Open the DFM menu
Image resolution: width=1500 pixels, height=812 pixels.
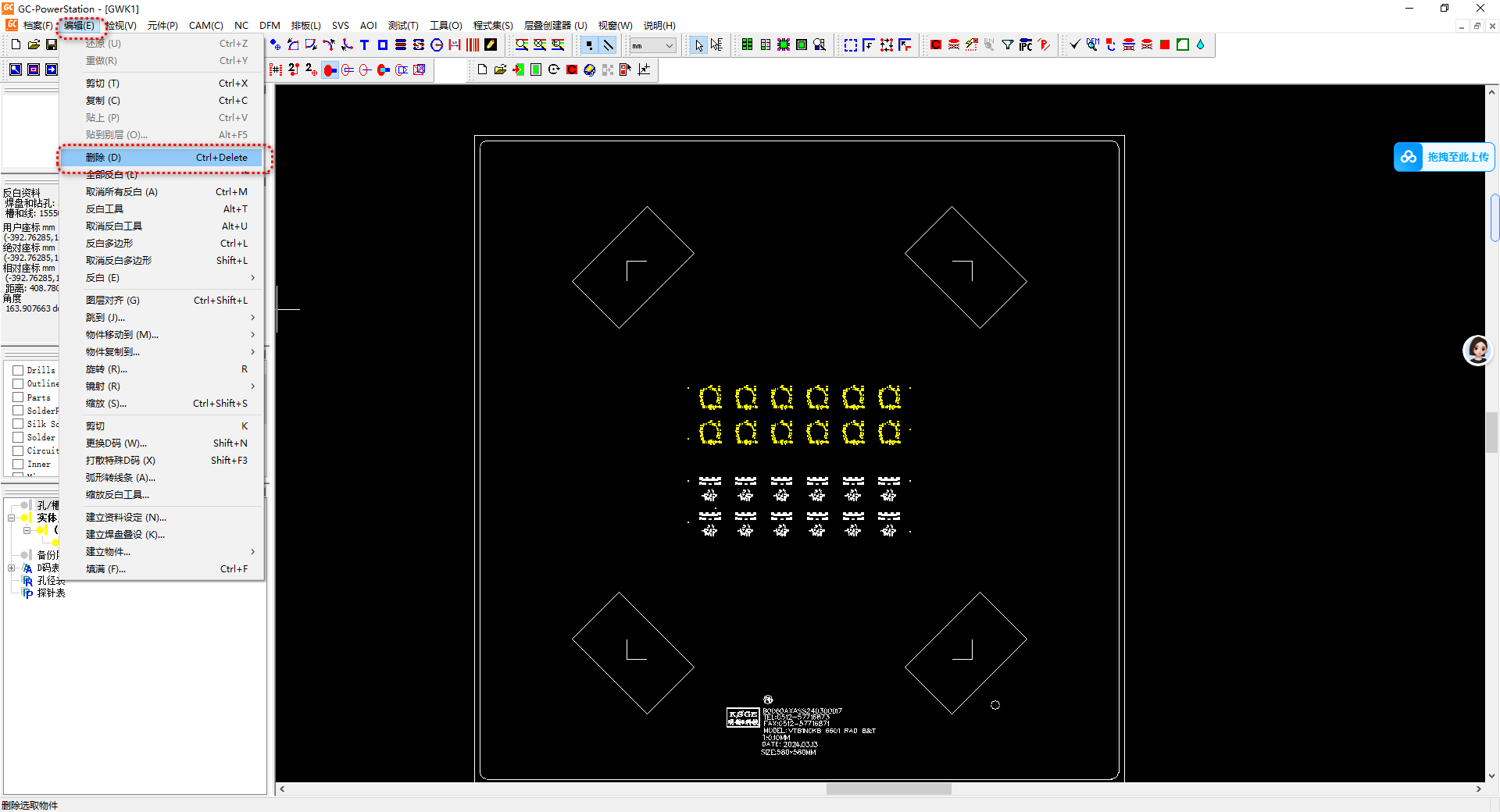click(x=270, y=26)
